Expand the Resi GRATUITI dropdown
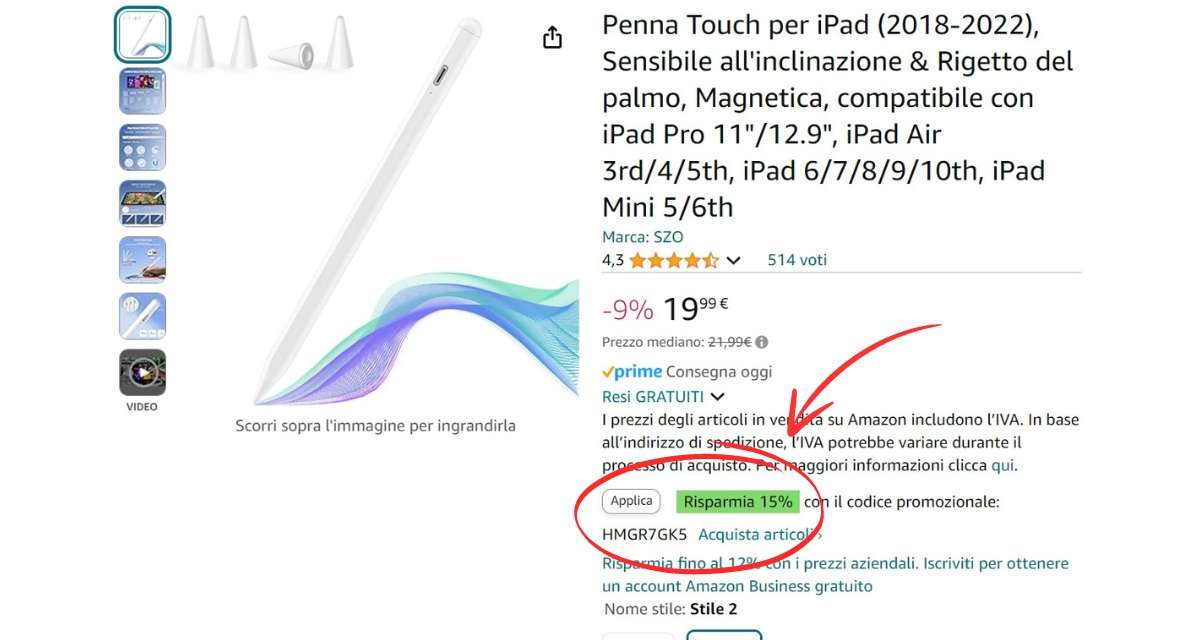1200x640 pixels. pos(717,397)
